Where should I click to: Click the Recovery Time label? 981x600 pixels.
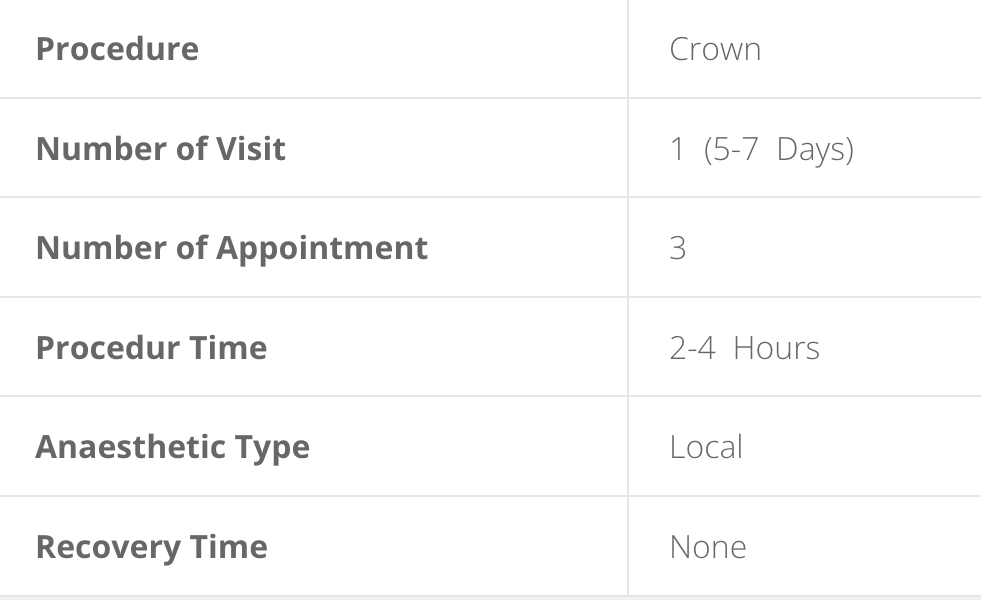(152, 546)
